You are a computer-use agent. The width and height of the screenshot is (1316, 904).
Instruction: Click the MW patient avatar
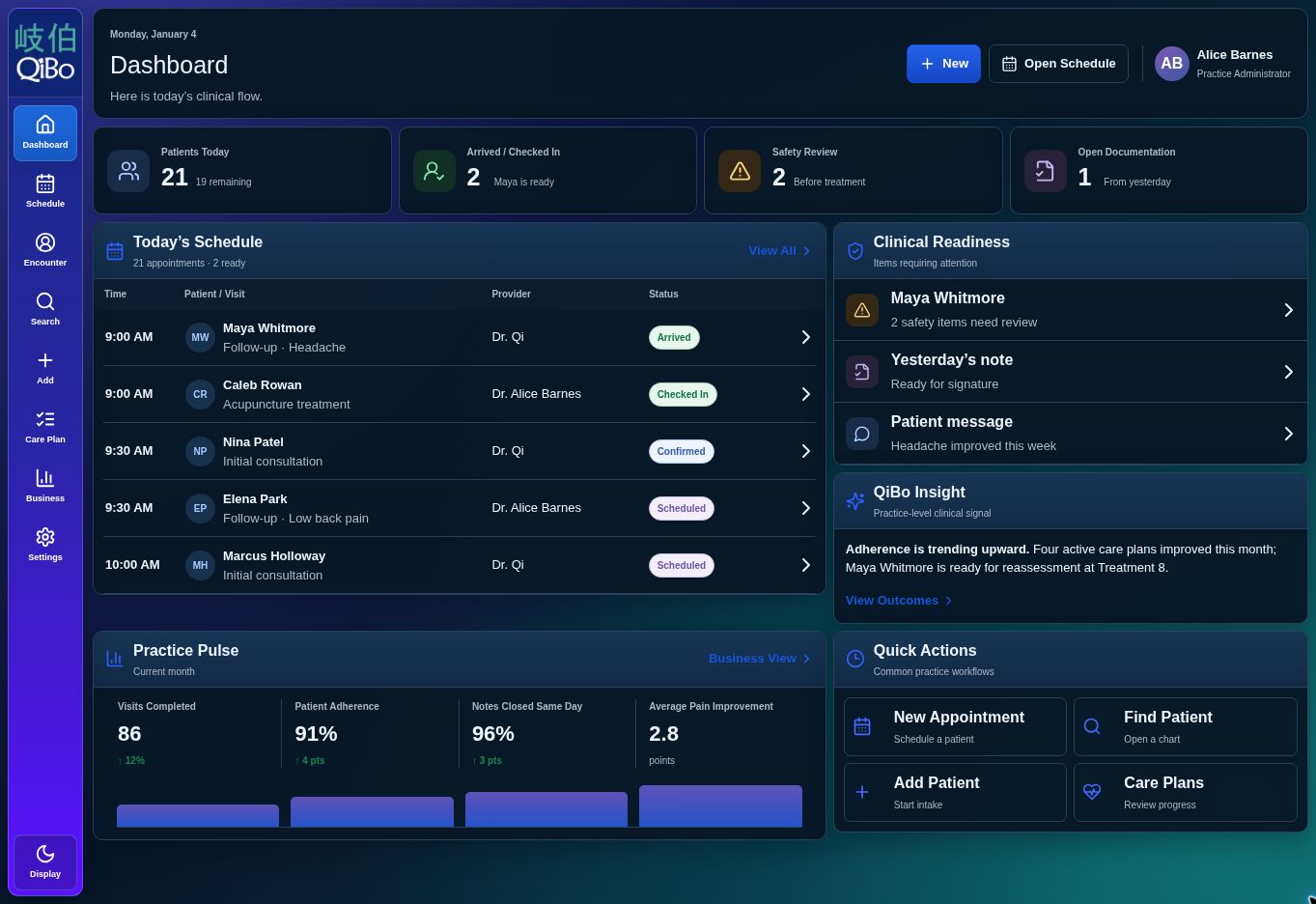click(200, 337)
